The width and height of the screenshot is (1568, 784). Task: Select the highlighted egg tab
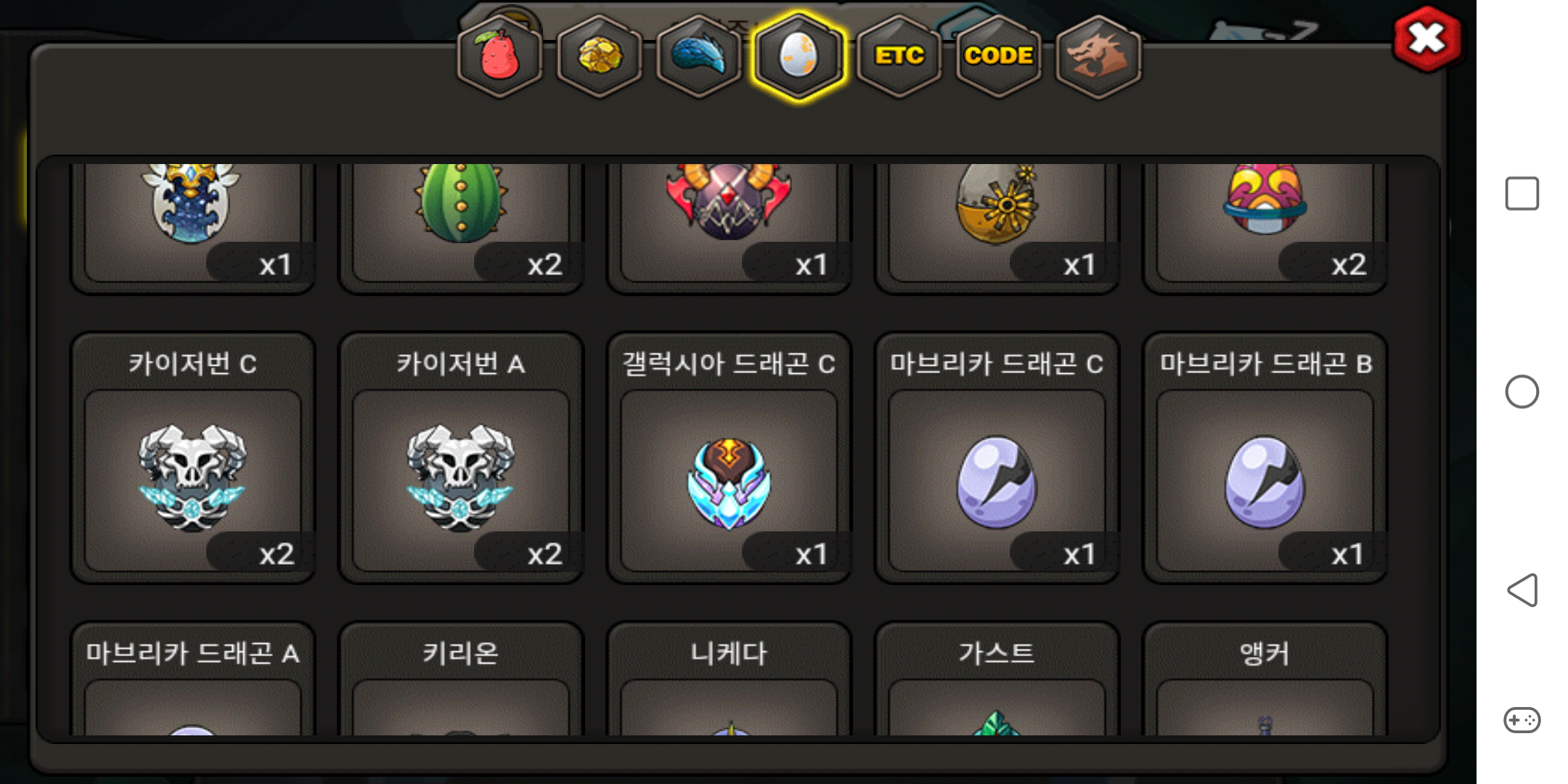click(x=799, y=56)
